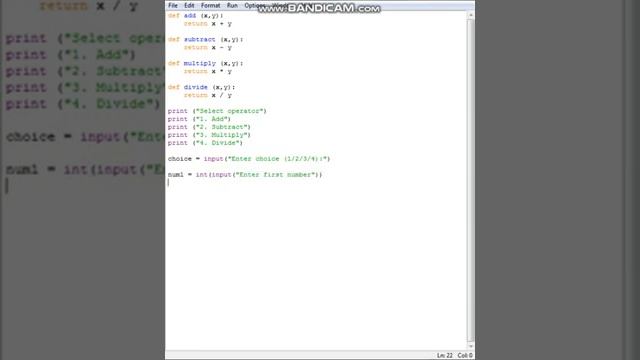The height and width of the screenshot is (360, 640).
Task: Click the 'num1 = int(input' line
Action: [x=245, y=175]
